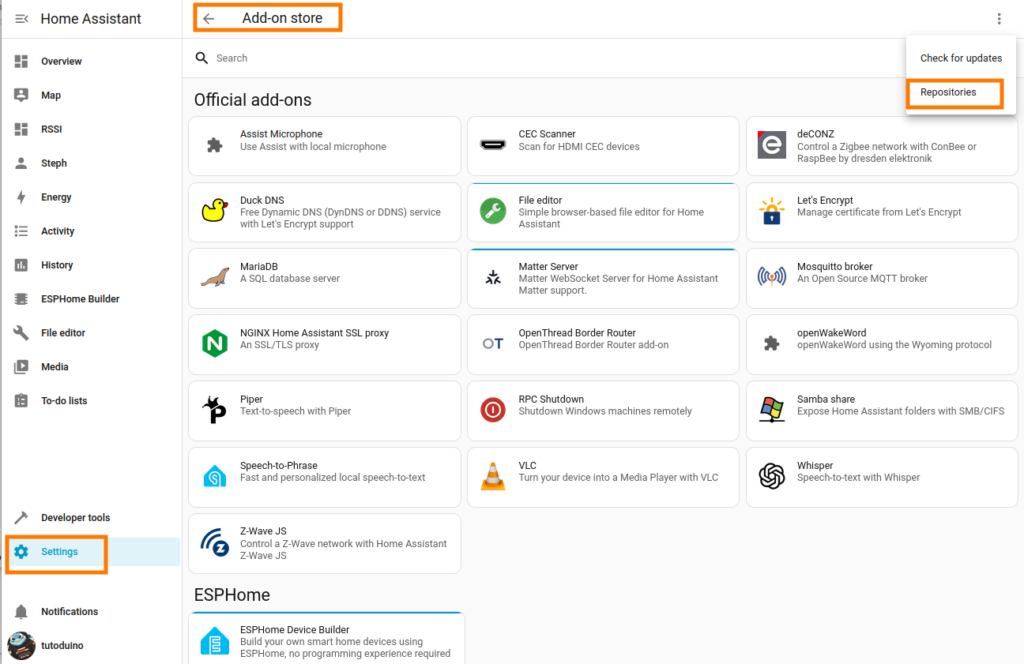1024x664 pixels.
Task: Select the NGINX Home Assistant SSL proxy icon
Action: (x=214, y=344)
